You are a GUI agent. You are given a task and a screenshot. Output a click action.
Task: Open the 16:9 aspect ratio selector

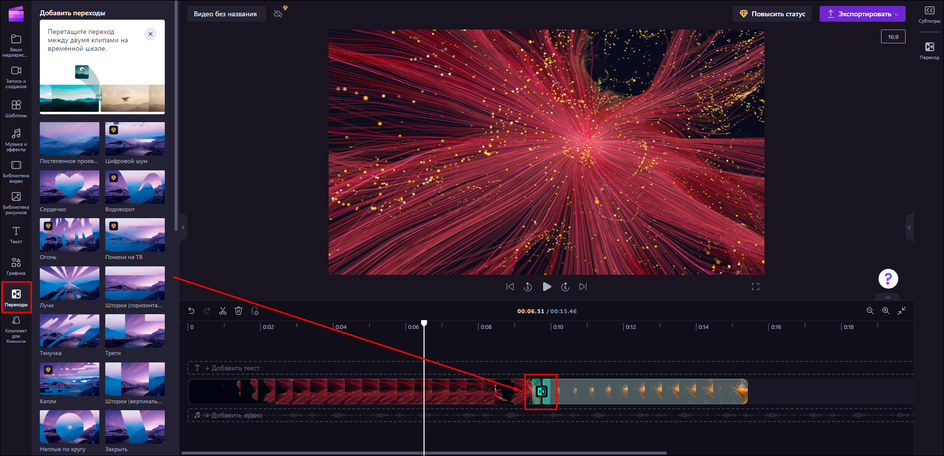[x=892, y=37]
